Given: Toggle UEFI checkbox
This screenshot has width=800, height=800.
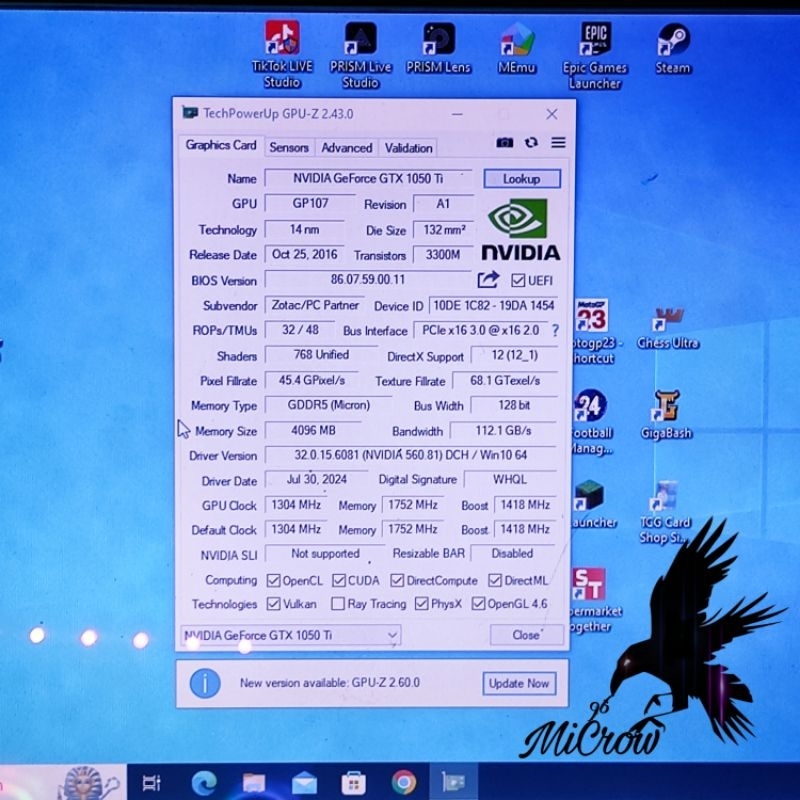Looking at the screenshot, I should [x=518, y=280].
